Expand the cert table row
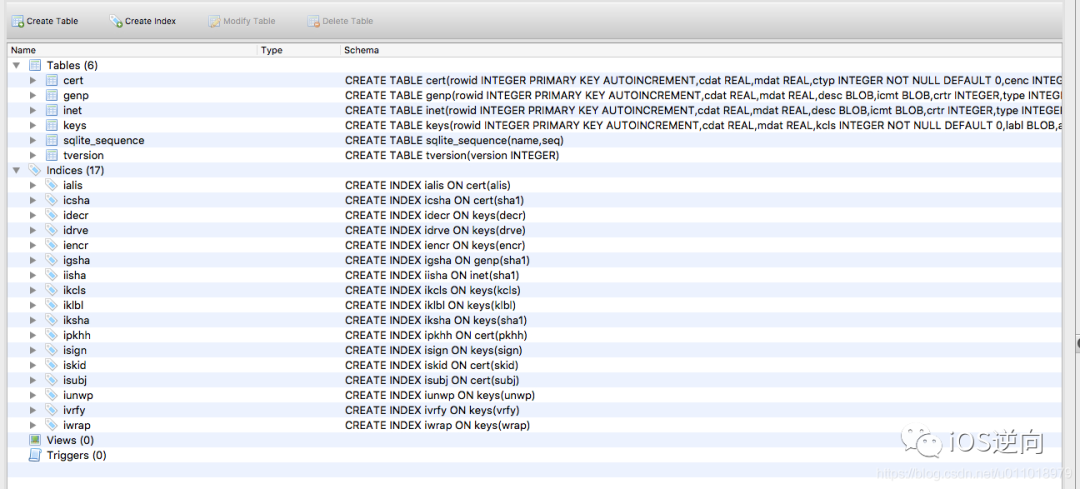The image size is (1080, 489). pyautogui.click(x=33, y=81)
